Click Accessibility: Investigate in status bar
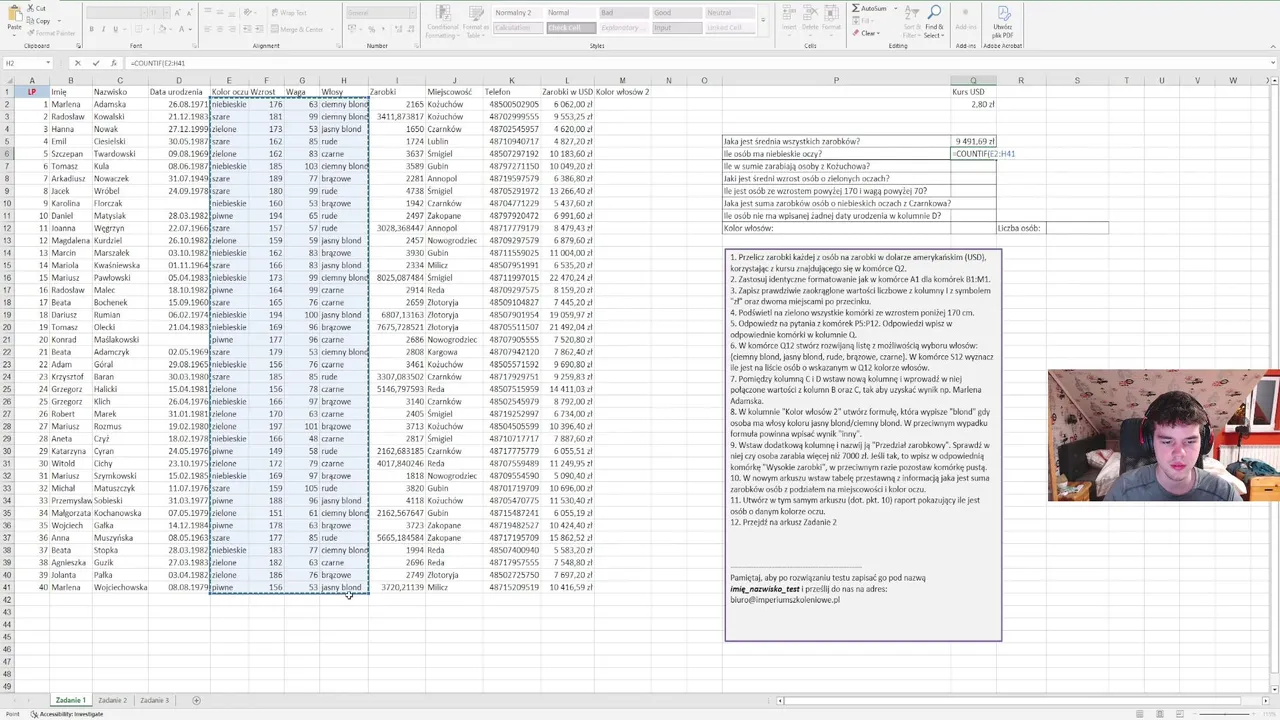The width and height of the screenshot is (1280, 720). point(68,714)
